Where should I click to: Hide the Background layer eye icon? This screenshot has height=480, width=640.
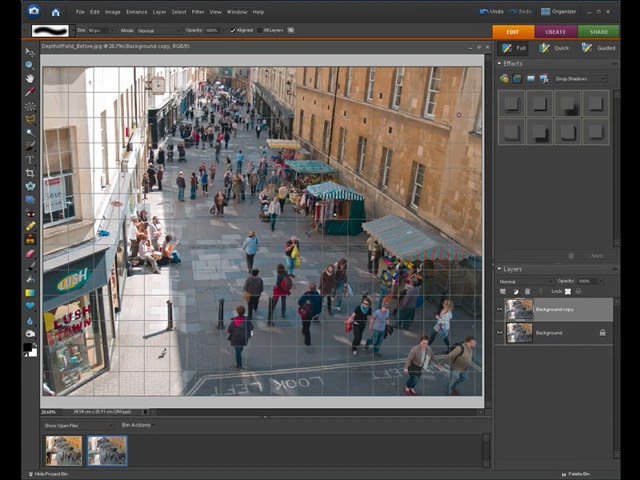tap(499, 333)
